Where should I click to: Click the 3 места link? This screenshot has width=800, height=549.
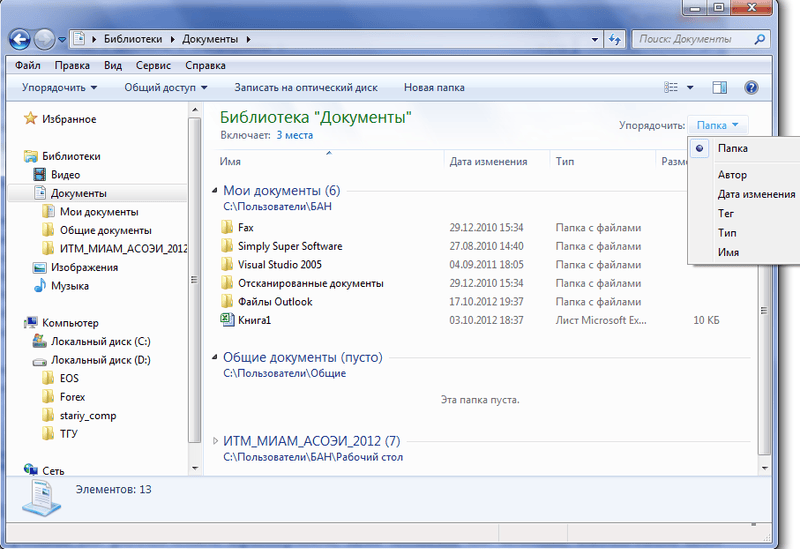point(294,134)
